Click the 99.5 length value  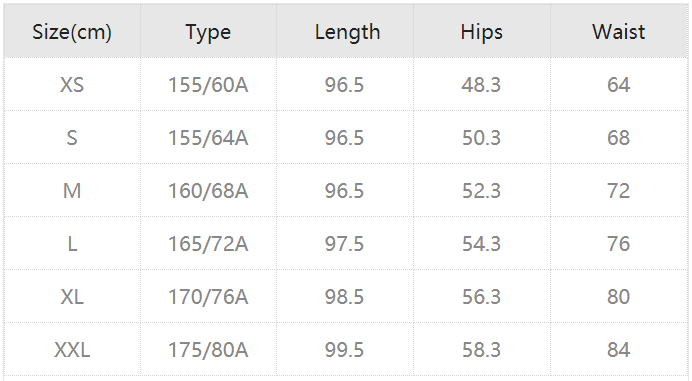[x=344, y=350]
